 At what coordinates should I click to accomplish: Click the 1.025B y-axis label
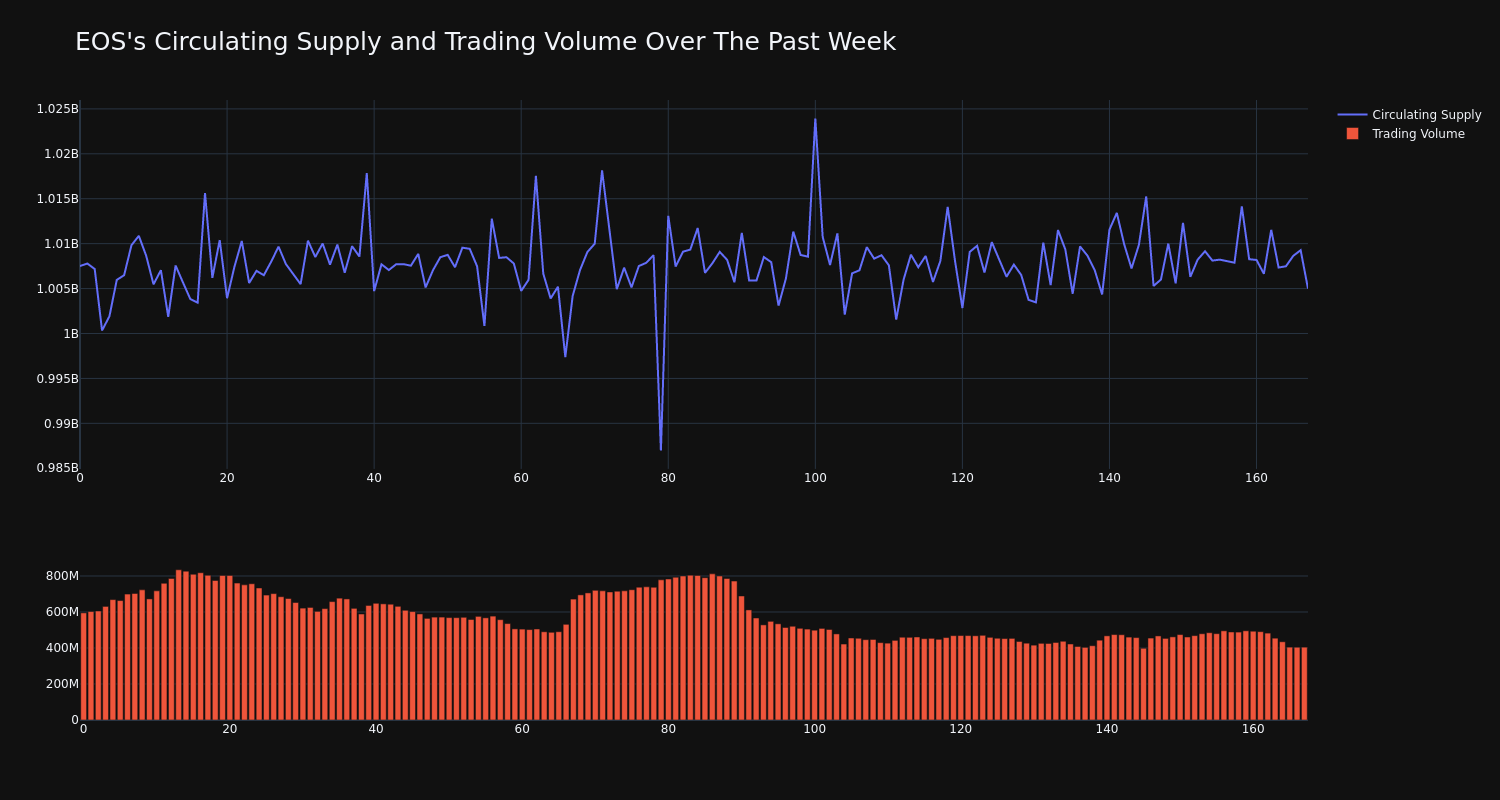[57, 108]
